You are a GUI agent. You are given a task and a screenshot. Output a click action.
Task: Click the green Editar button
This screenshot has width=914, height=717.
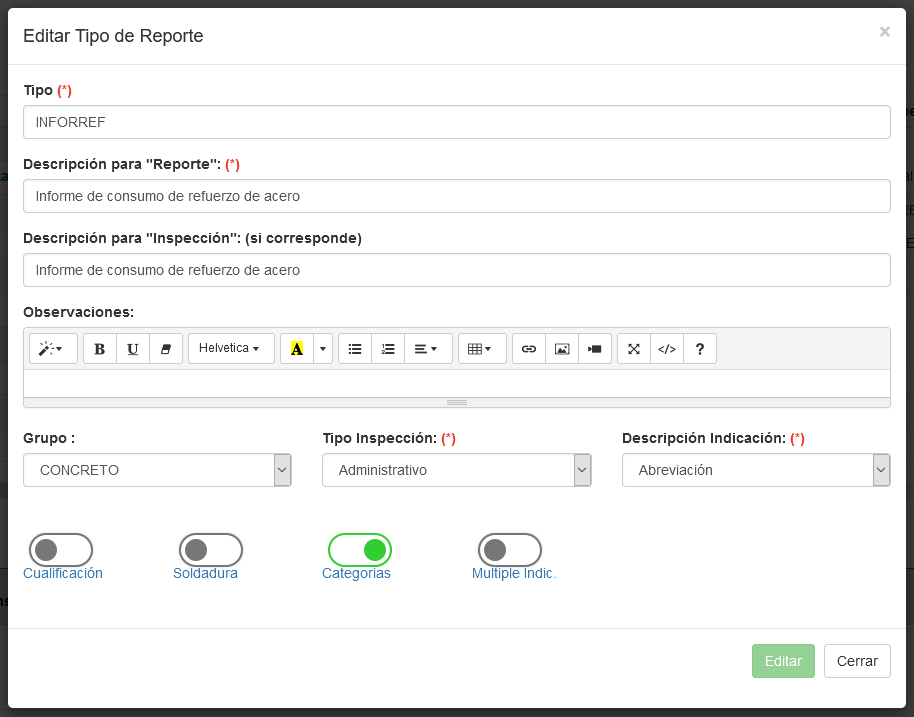(x=783, y=661)
